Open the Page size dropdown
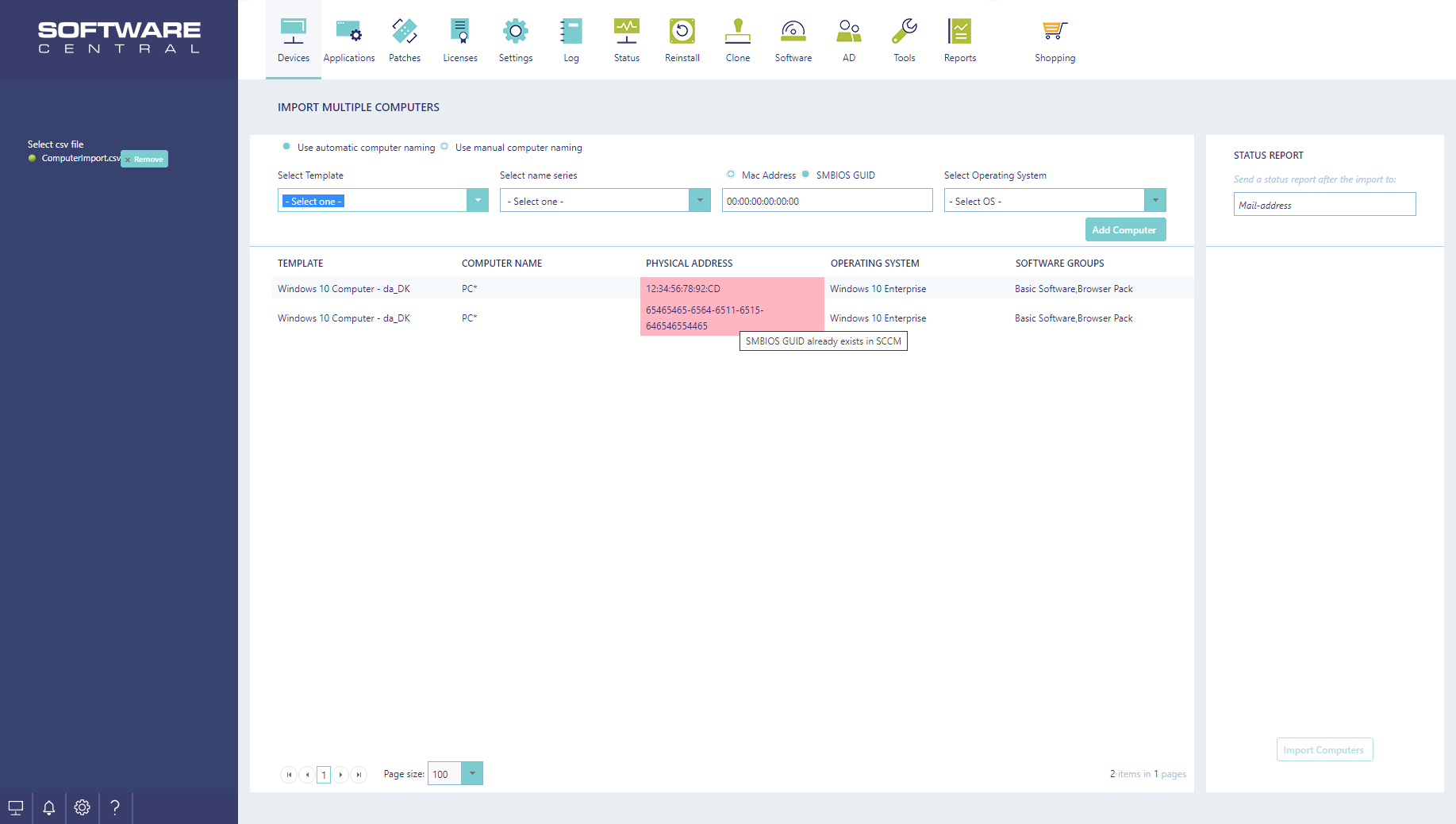This screenshot has height=824, width=1456. click(x=472, y=773)
